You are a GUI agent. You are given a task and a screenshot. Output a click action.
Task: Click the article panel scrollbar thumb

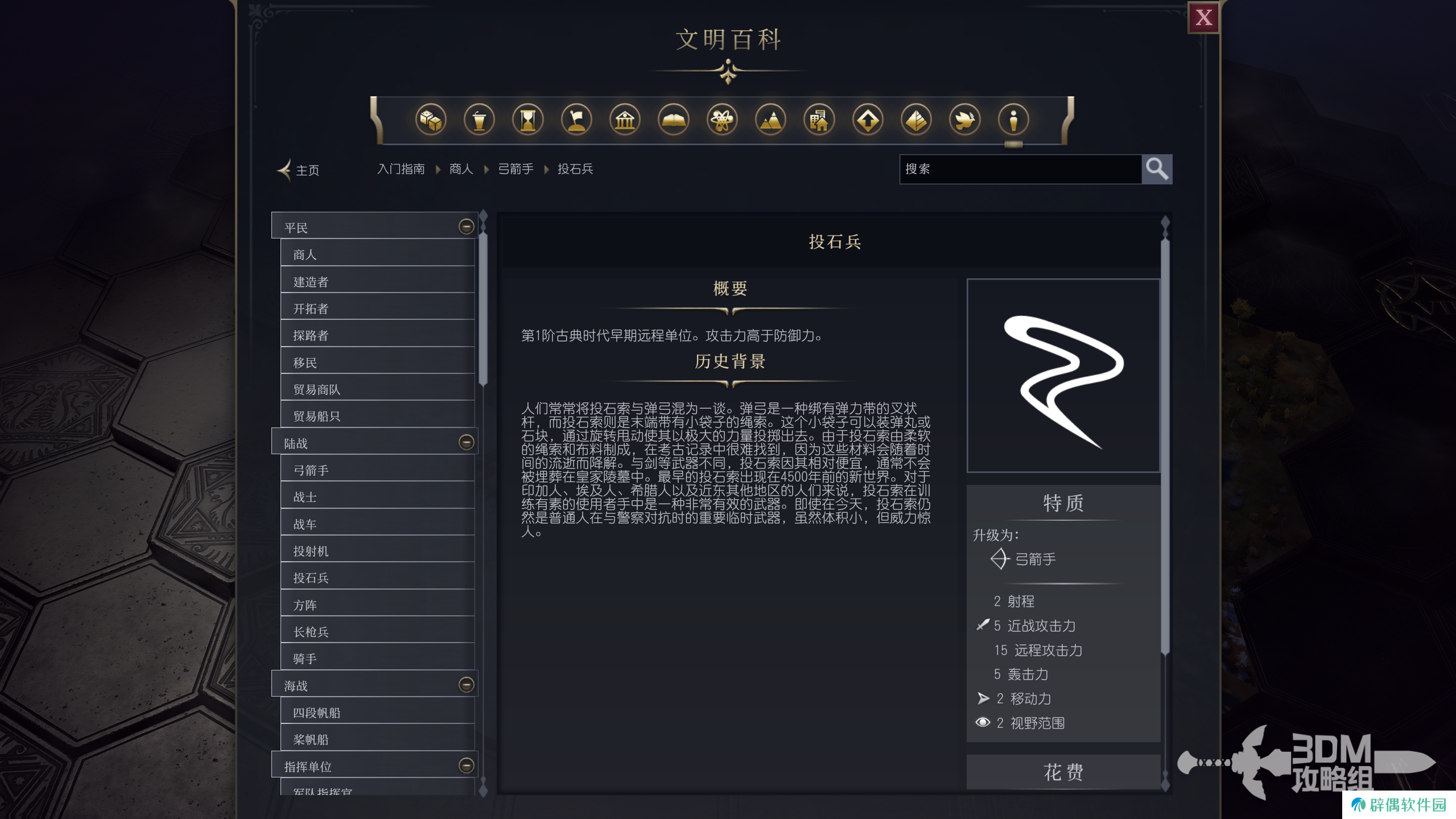(1165, 447)
